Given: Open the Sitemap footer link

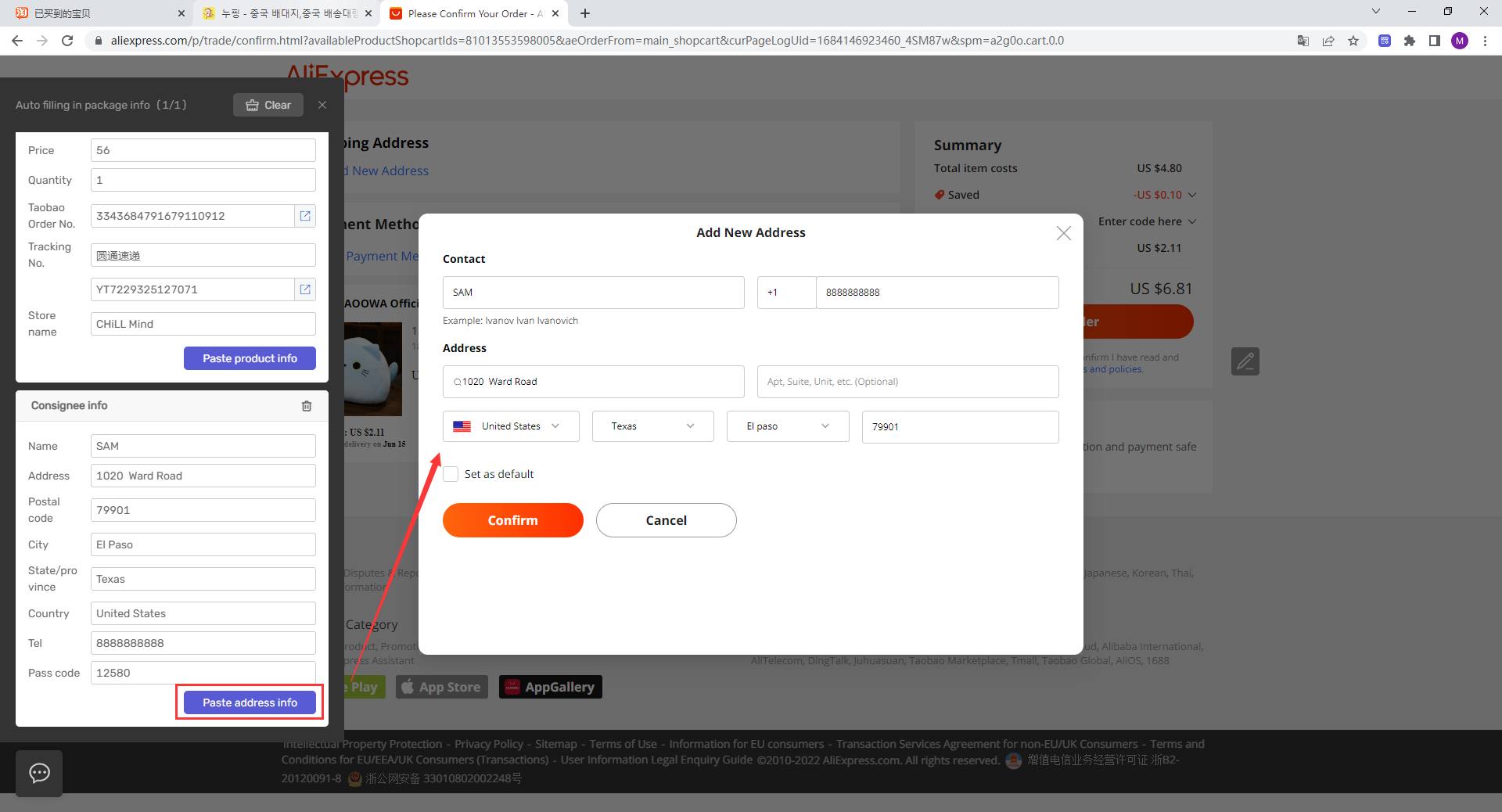Looking at the screenshot, I should click(x=556, y=744).
